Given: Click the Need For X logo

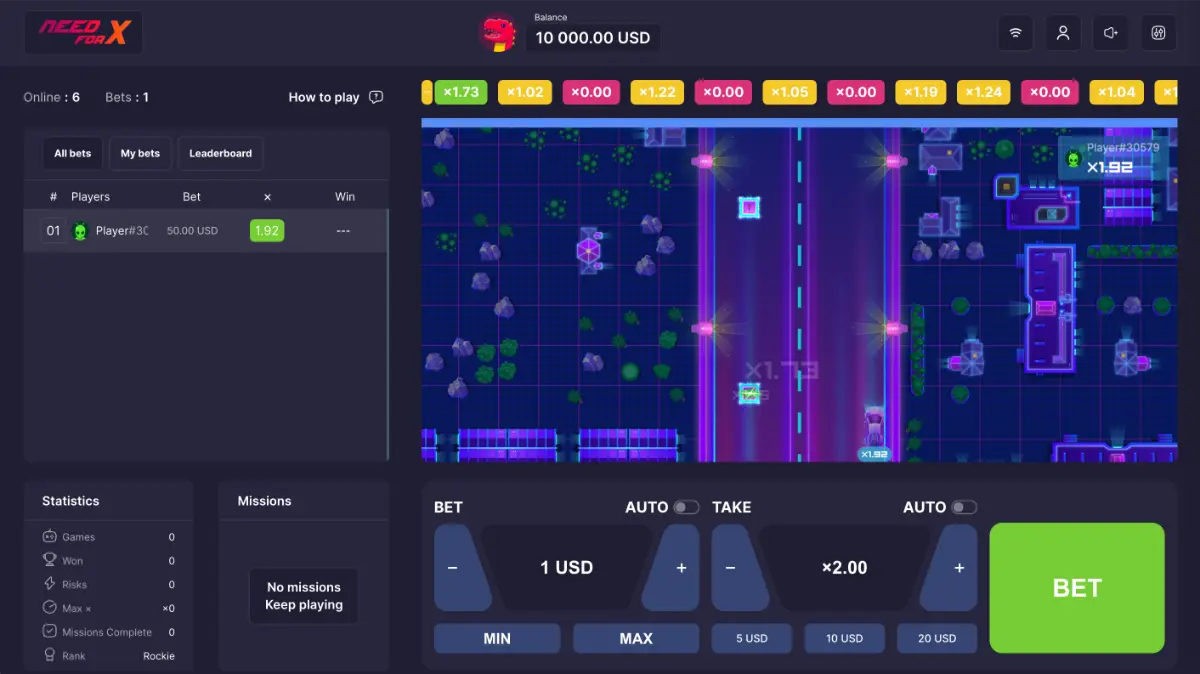Looking at the screenshot, I should 84,33.
